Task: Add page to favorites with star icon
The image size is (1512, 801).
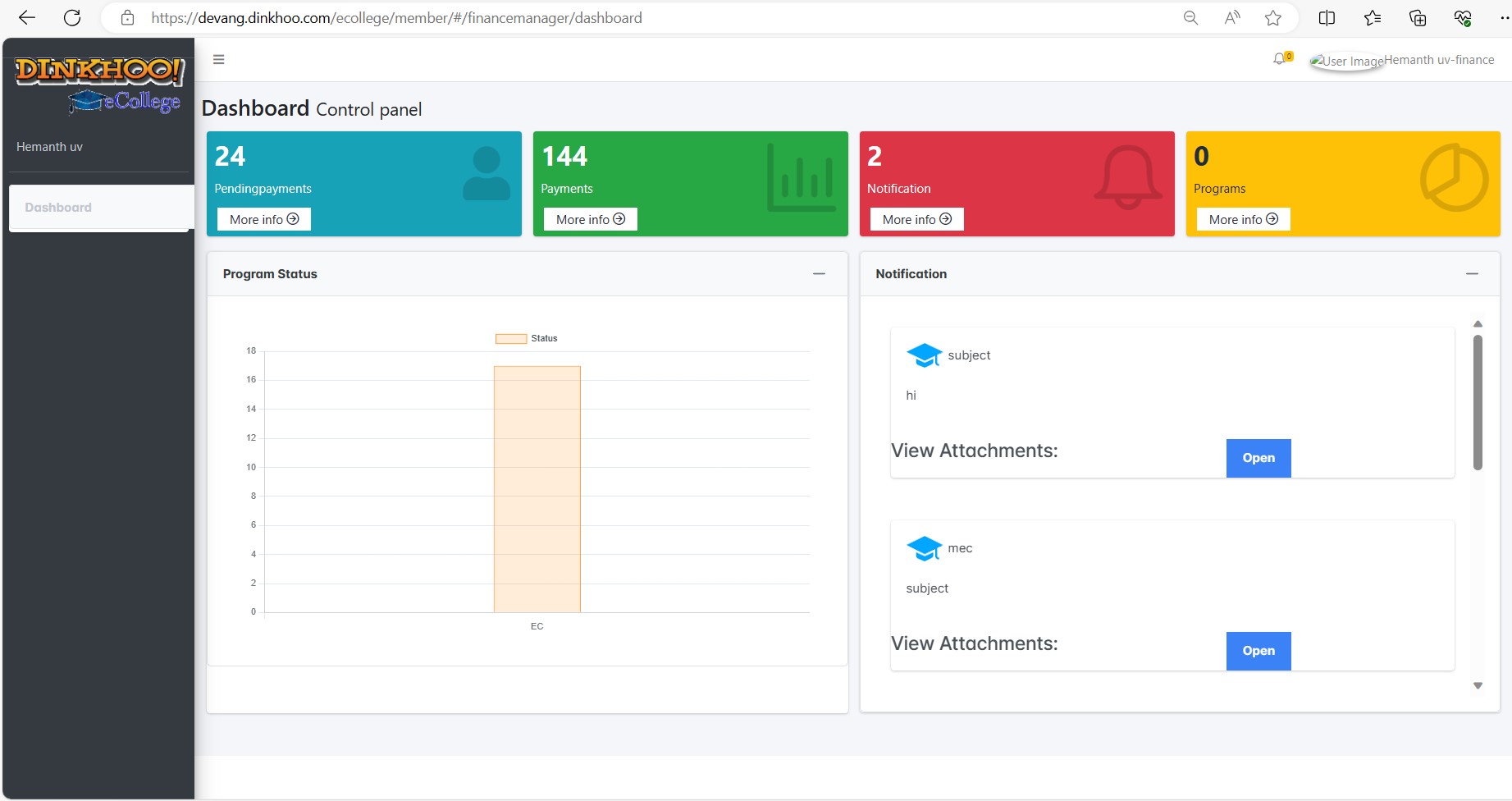Action: (x=1273, y=17)
